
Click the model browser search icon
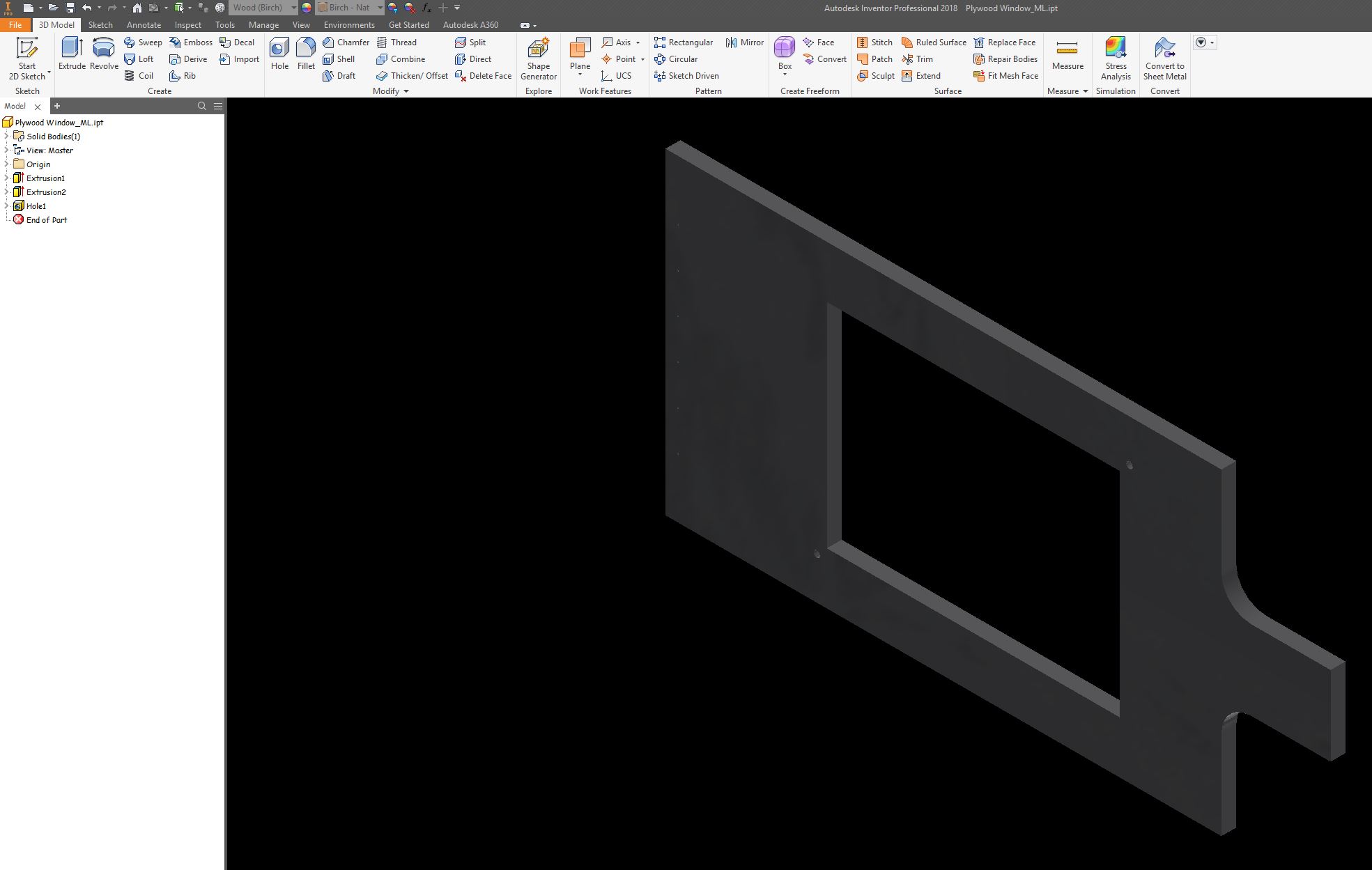point(202,106)
